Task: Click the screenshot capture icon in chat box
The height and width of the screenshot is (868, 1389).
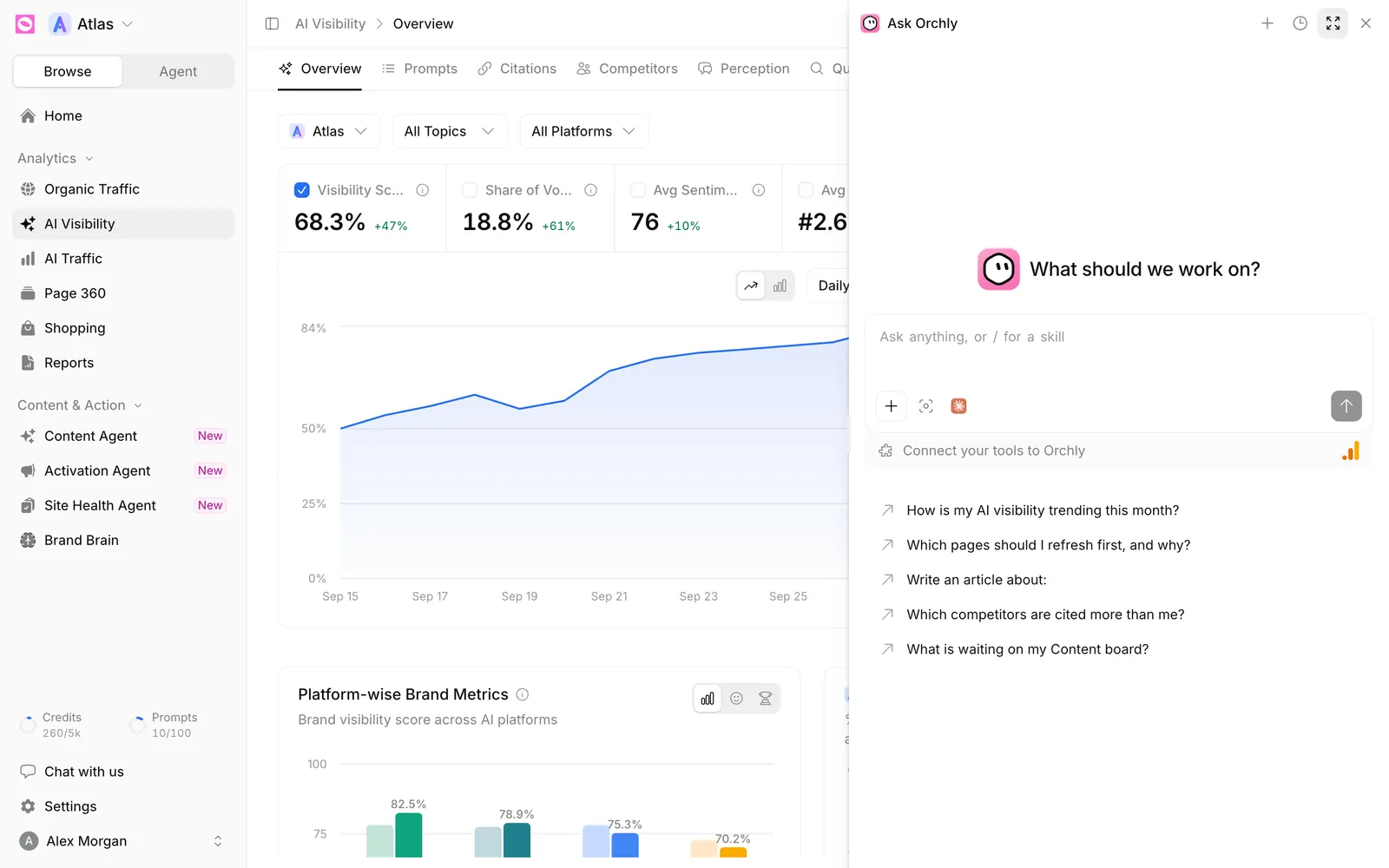Action: click(x=926, y=406)
